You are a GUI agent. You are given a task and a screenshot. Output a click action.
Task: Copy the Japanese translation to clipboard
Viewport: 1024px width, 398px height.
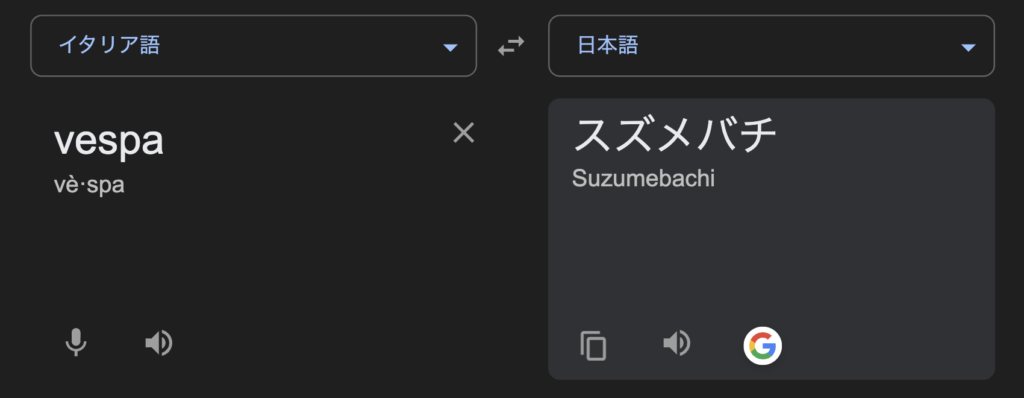593,346
